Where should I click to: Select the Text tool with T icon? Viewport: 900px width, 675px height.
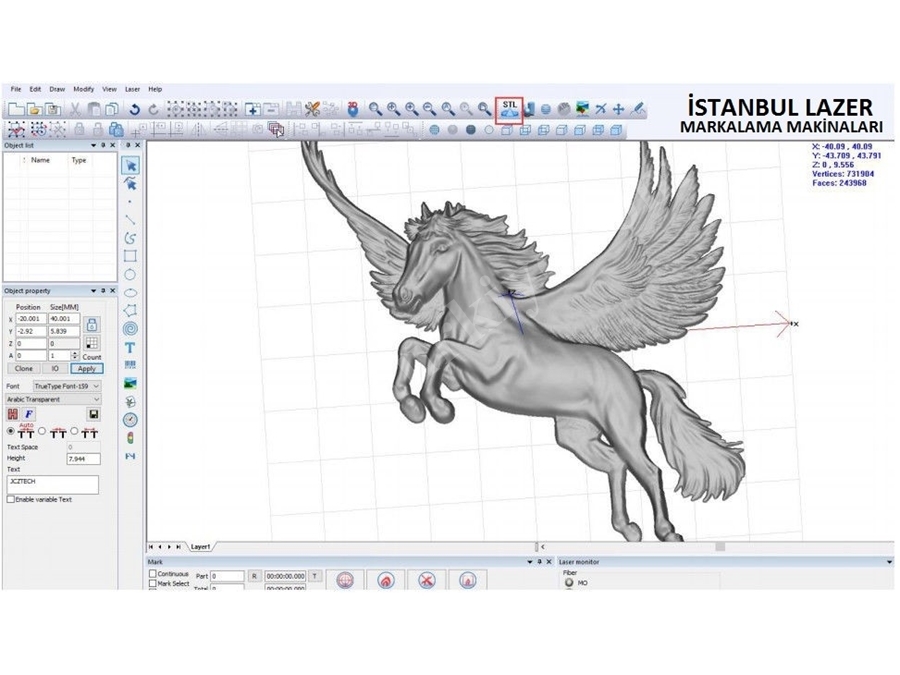[130, 348]
